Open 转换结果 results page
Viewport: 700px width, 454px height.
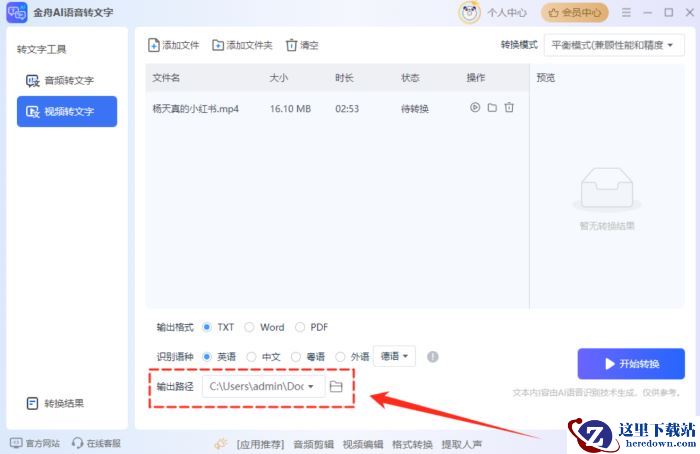55,404
